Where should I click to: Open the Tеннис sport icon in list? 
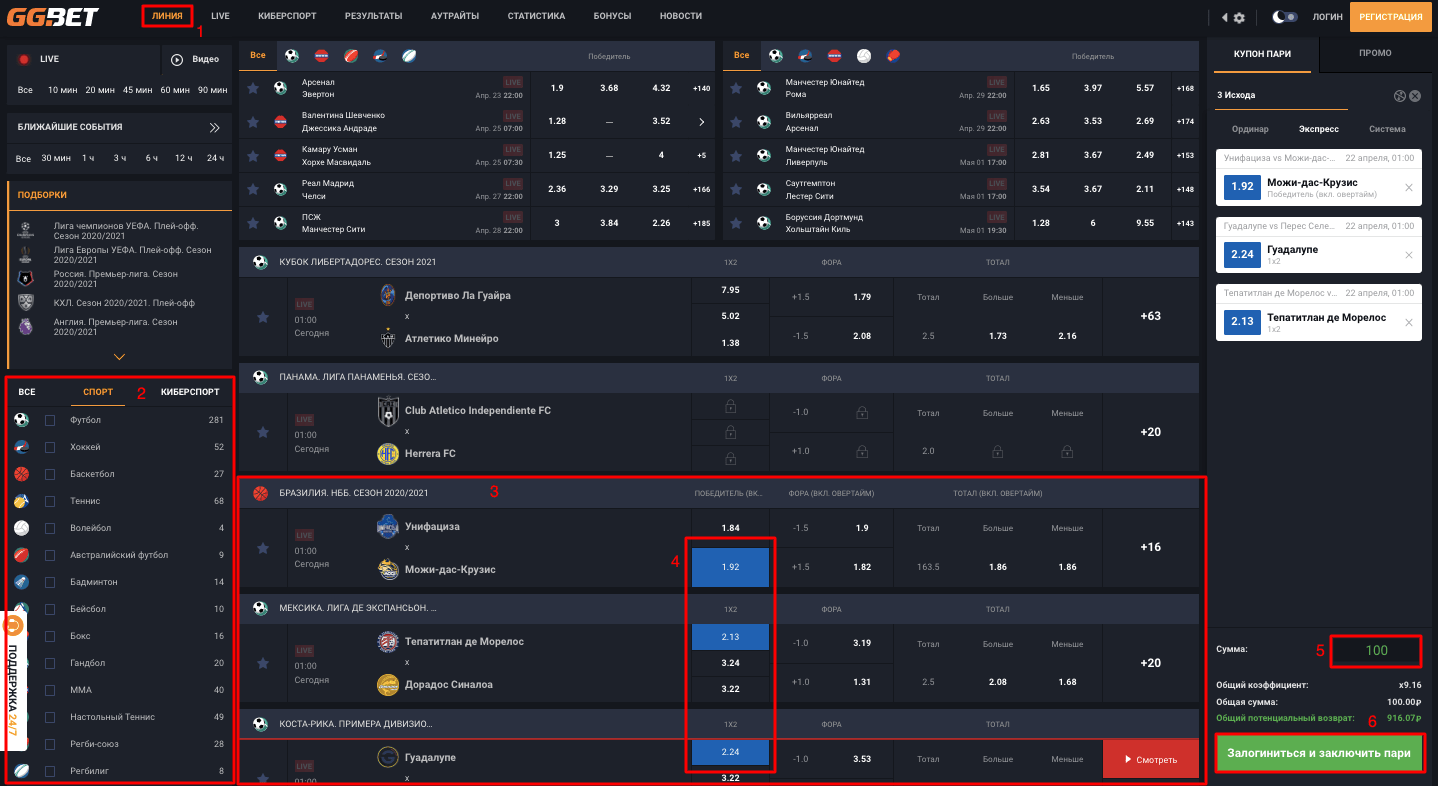coord(21,501)
